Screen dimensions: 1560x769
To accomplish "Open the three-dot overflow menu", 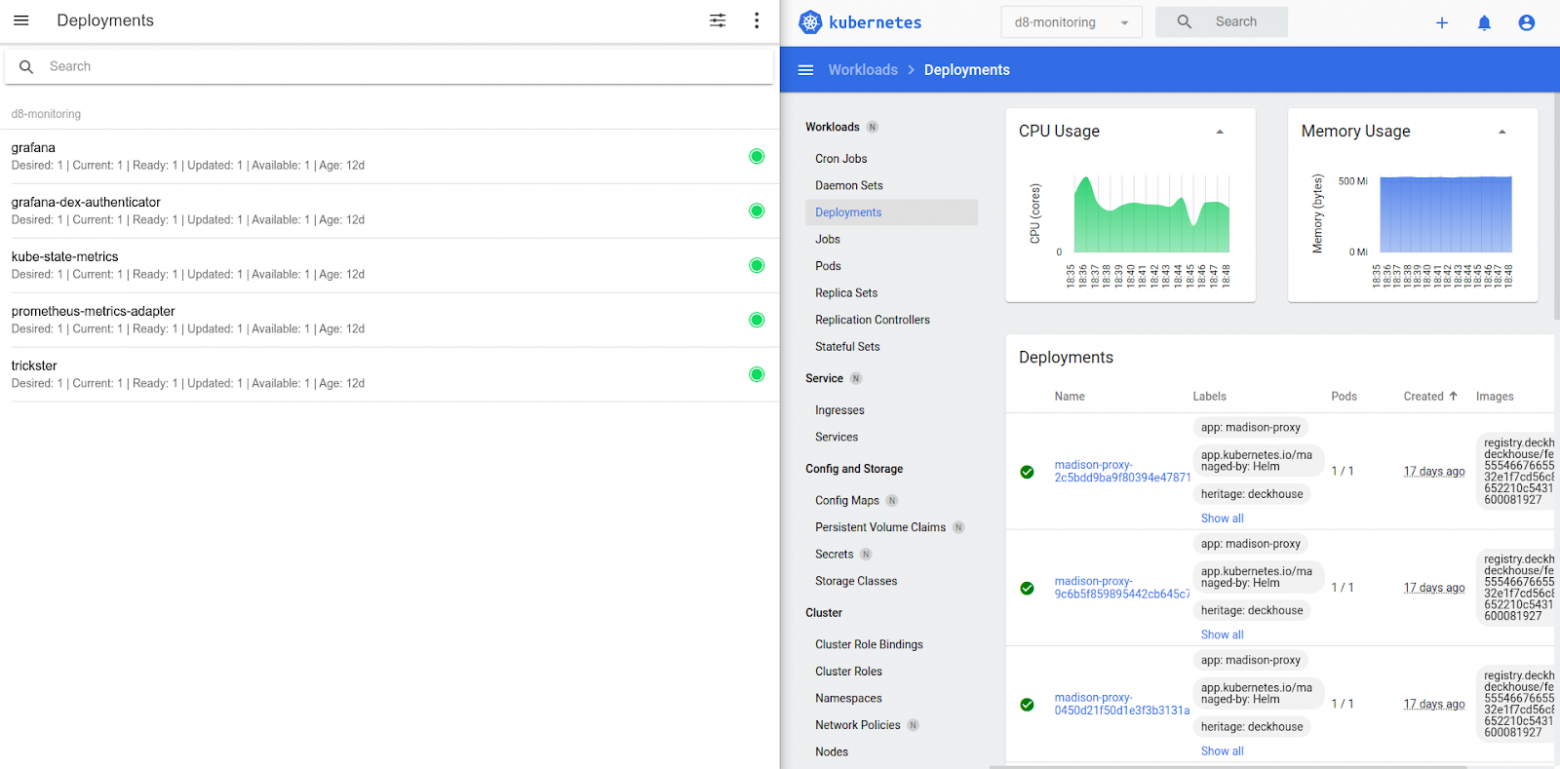I will (x=756, y=21).
